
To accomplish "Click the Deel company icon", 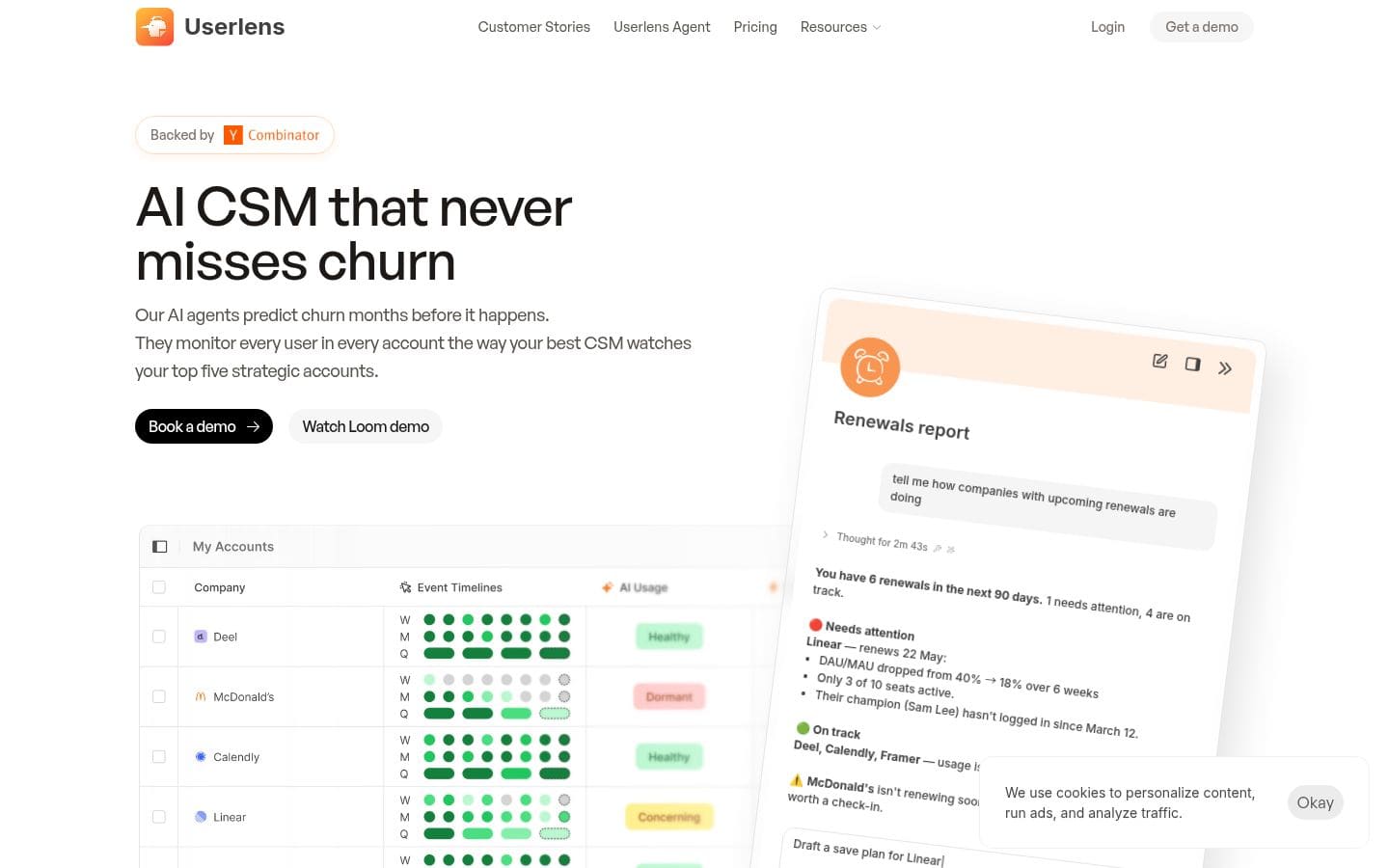I will click(x=201, y=637).
